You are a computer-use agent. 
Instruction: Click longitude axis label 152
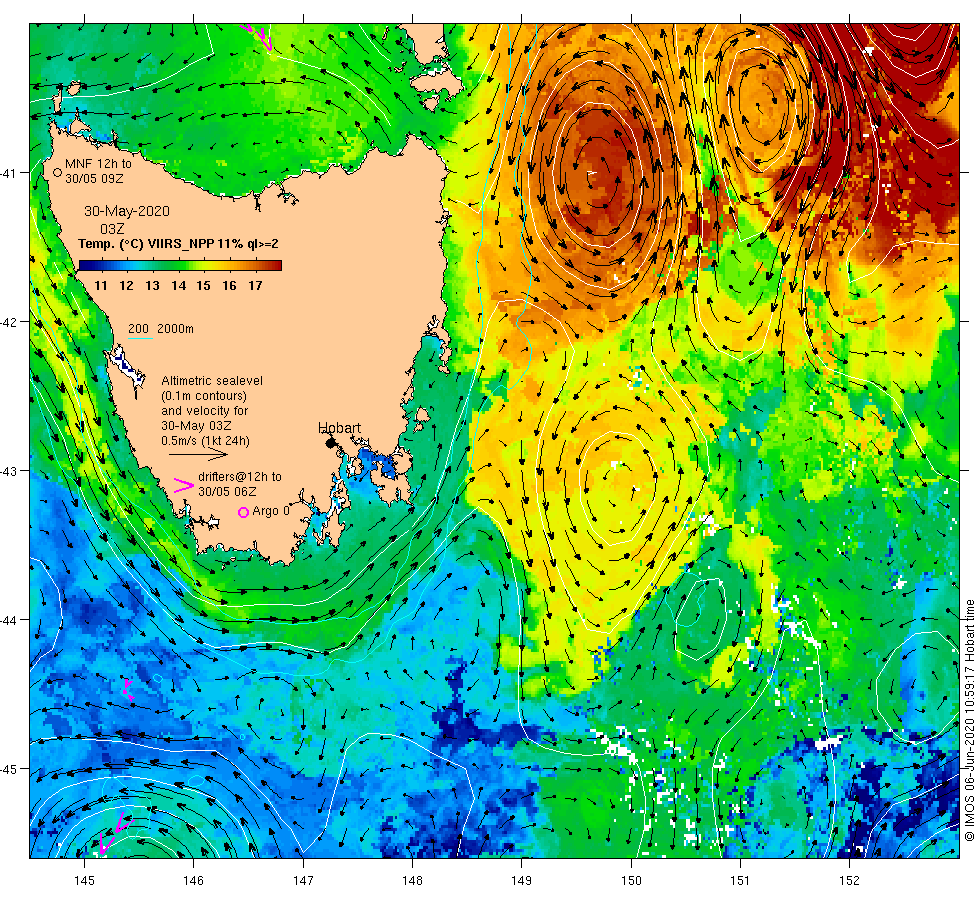click(x=849, y=881)
